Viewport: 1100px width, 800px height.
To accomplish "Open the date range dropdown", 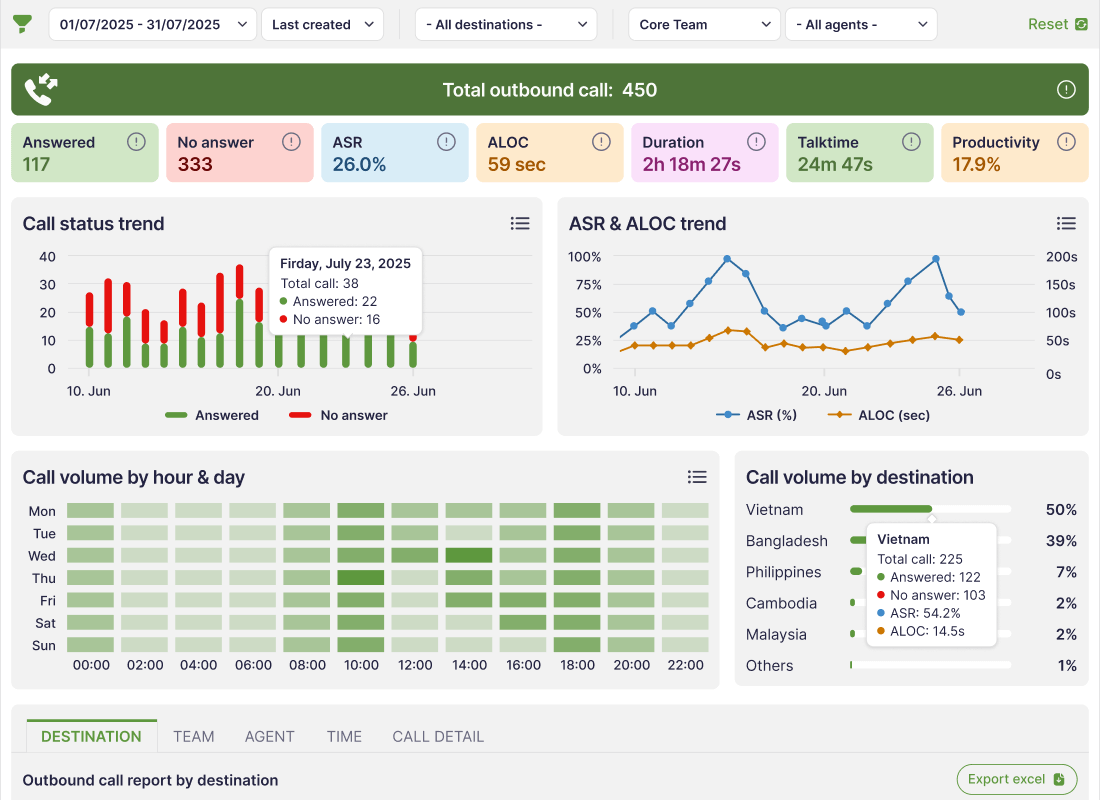I will tap(152, 24).
